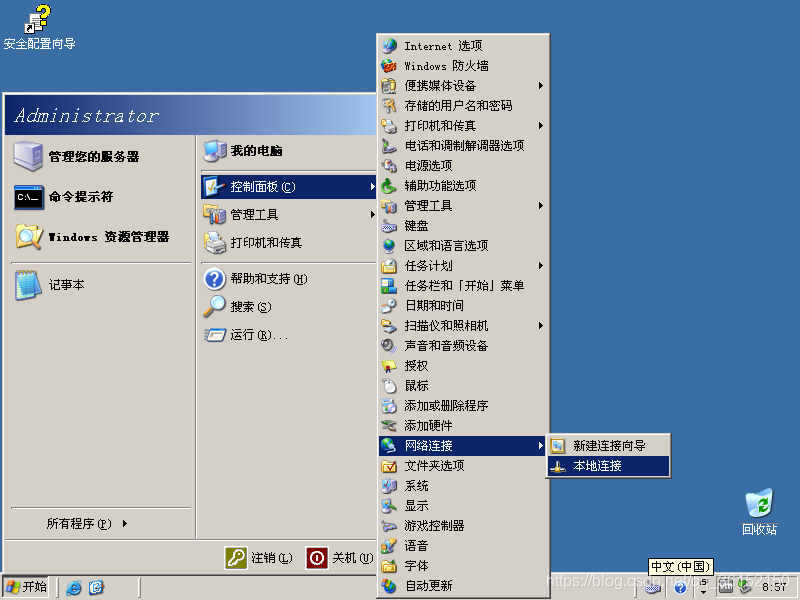Click the 电源选项 icon
800x600 pixels.
(x=389, y=166)
